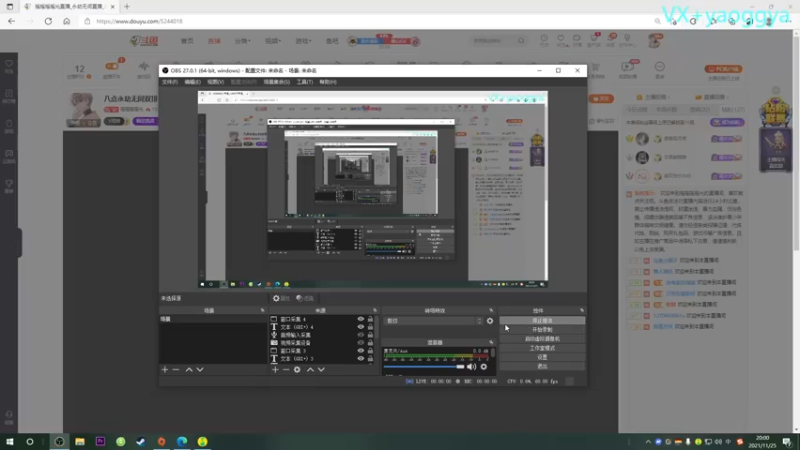This screenshot has width=800, height=450.
Task: Click the 停止推流 button
Action: click(x=542, y=320)
